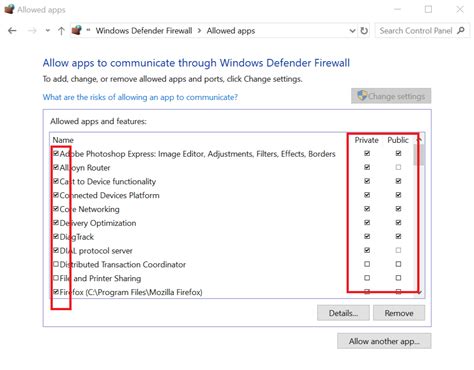Select File and Printer Sharing row text

pyautogui.click(x=100, y=278)
